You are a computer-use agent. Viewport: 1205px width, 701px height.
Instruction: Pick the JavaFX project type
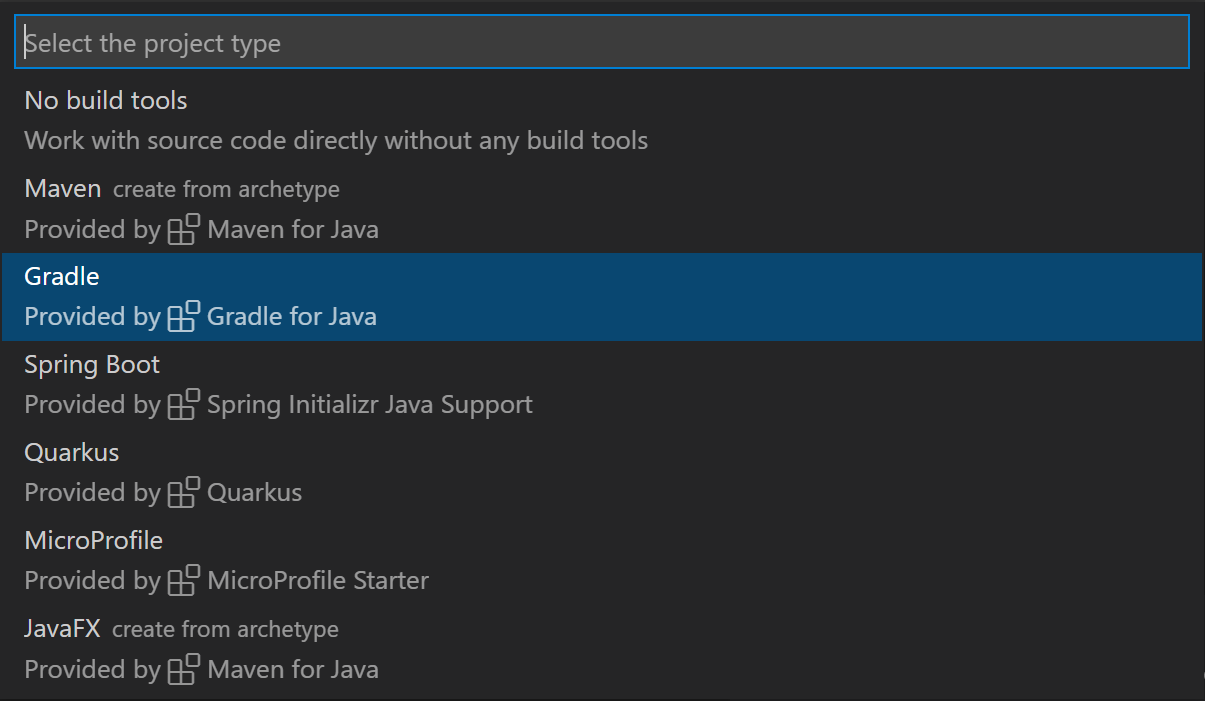tap(62, 628)
